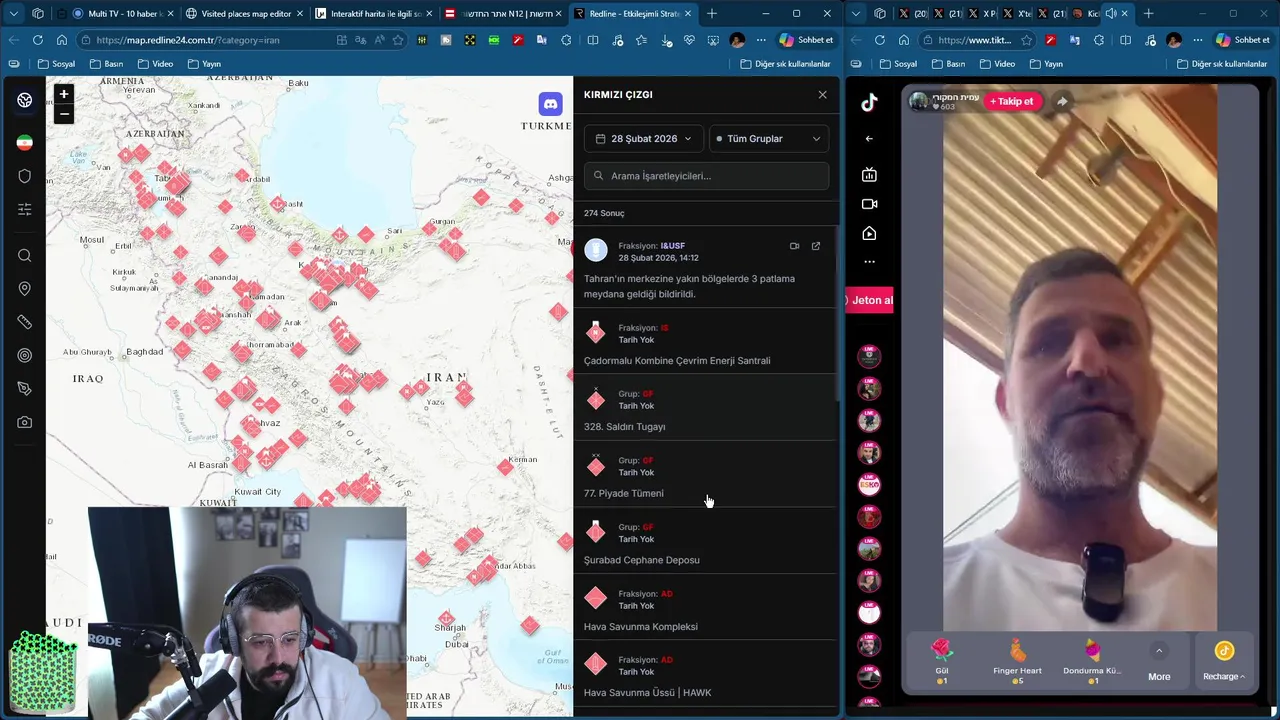
Task: Open Diğer sık kullanılanlar in left browser
Action: [x=785, y=64]
